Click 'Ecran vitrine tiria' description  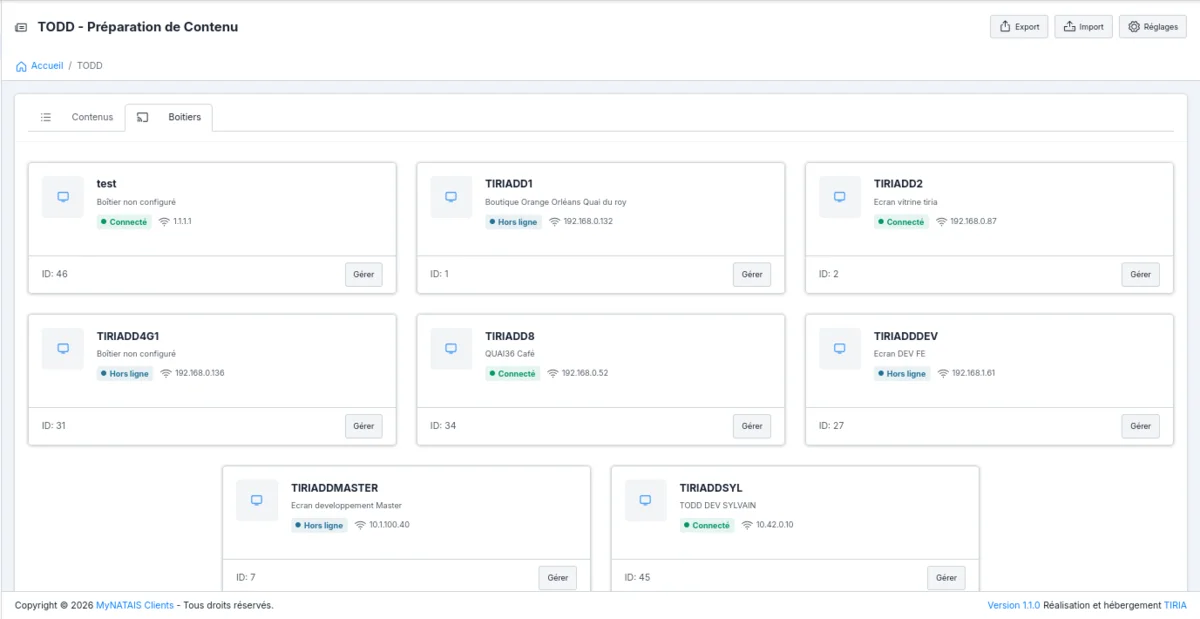coord(906,202)
